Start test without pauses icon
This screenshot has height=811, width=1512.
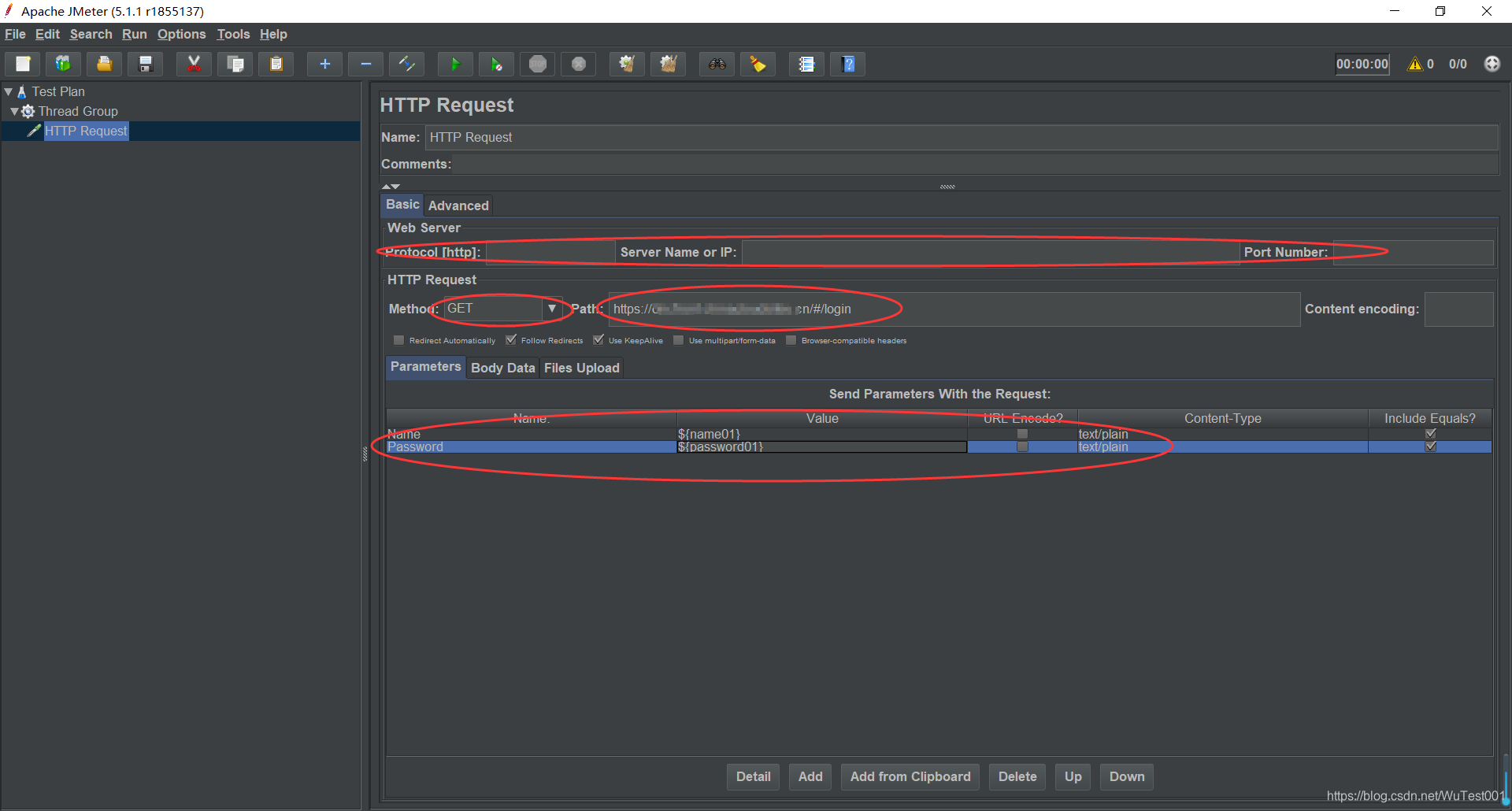click(x=496, y=64)
